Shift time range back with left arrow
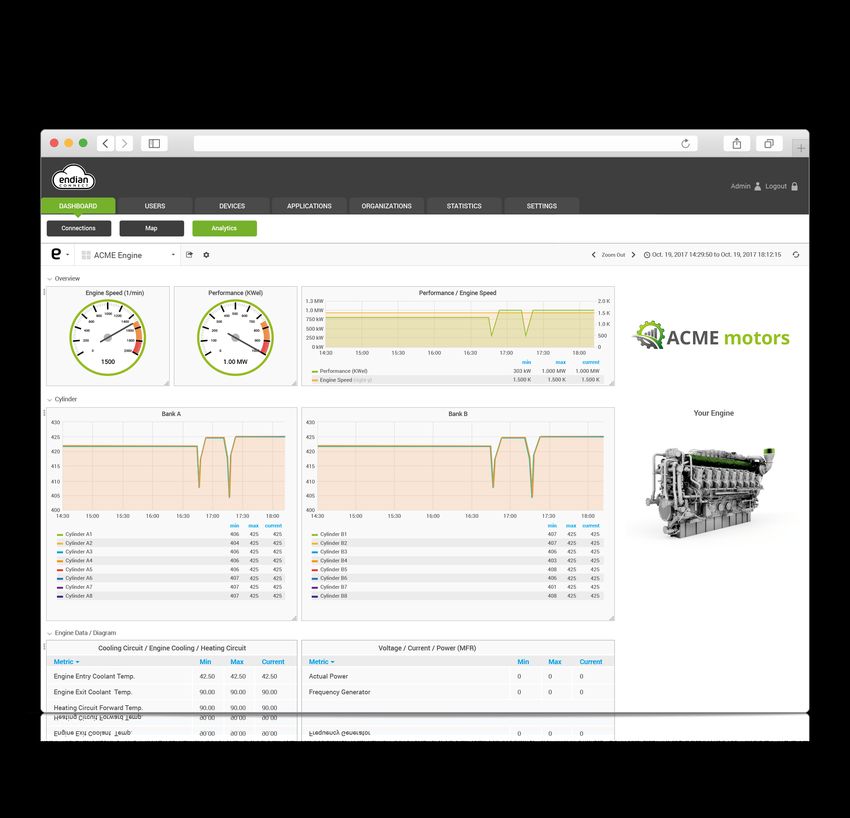850x818 pixels. coord(594,255)
